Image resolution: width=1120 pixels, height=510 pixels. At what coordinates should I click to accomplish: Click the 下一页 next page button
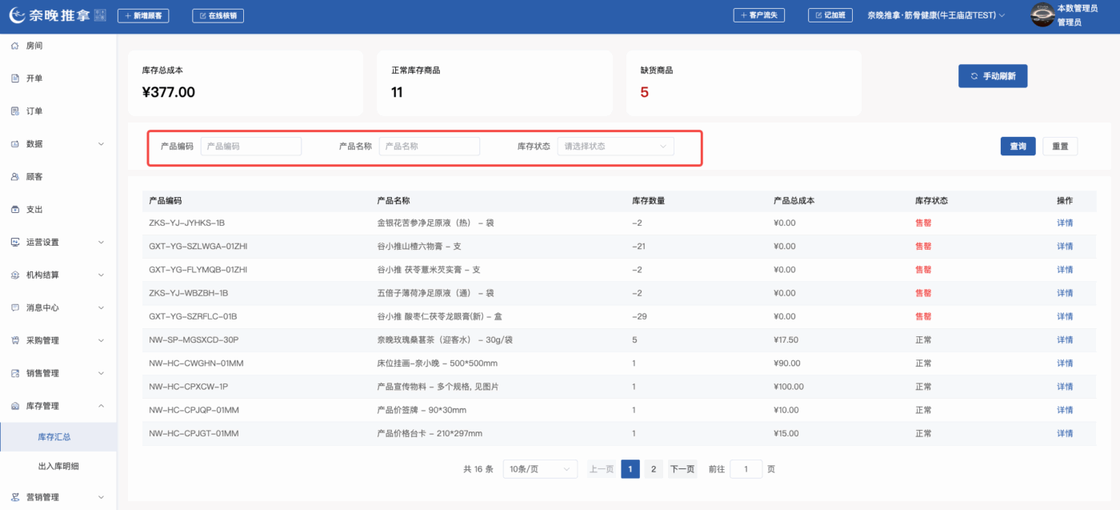(681, 469)
